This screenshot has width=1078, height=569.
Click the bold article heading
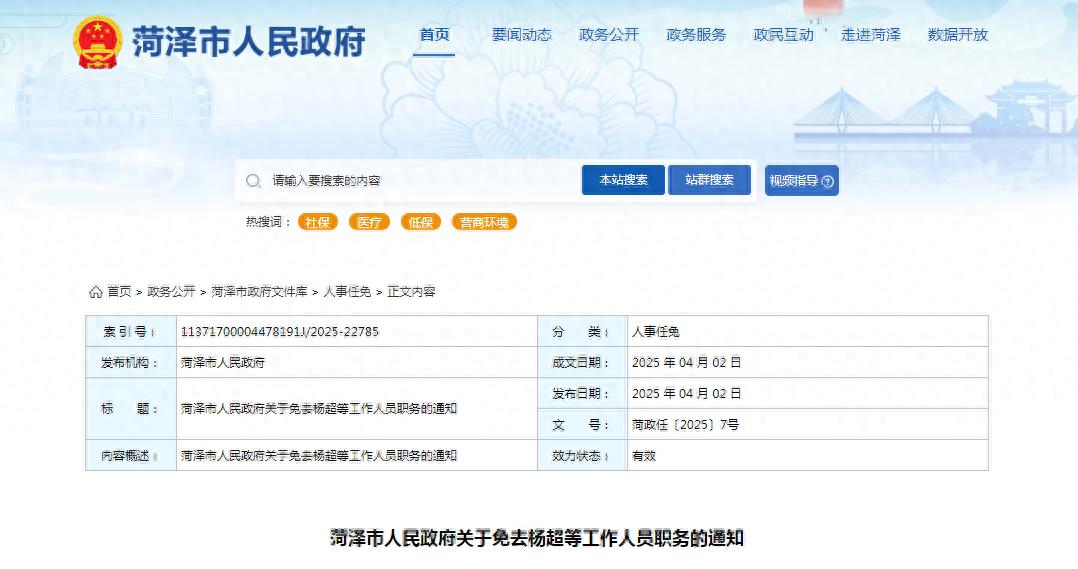(x=537, y=537)
